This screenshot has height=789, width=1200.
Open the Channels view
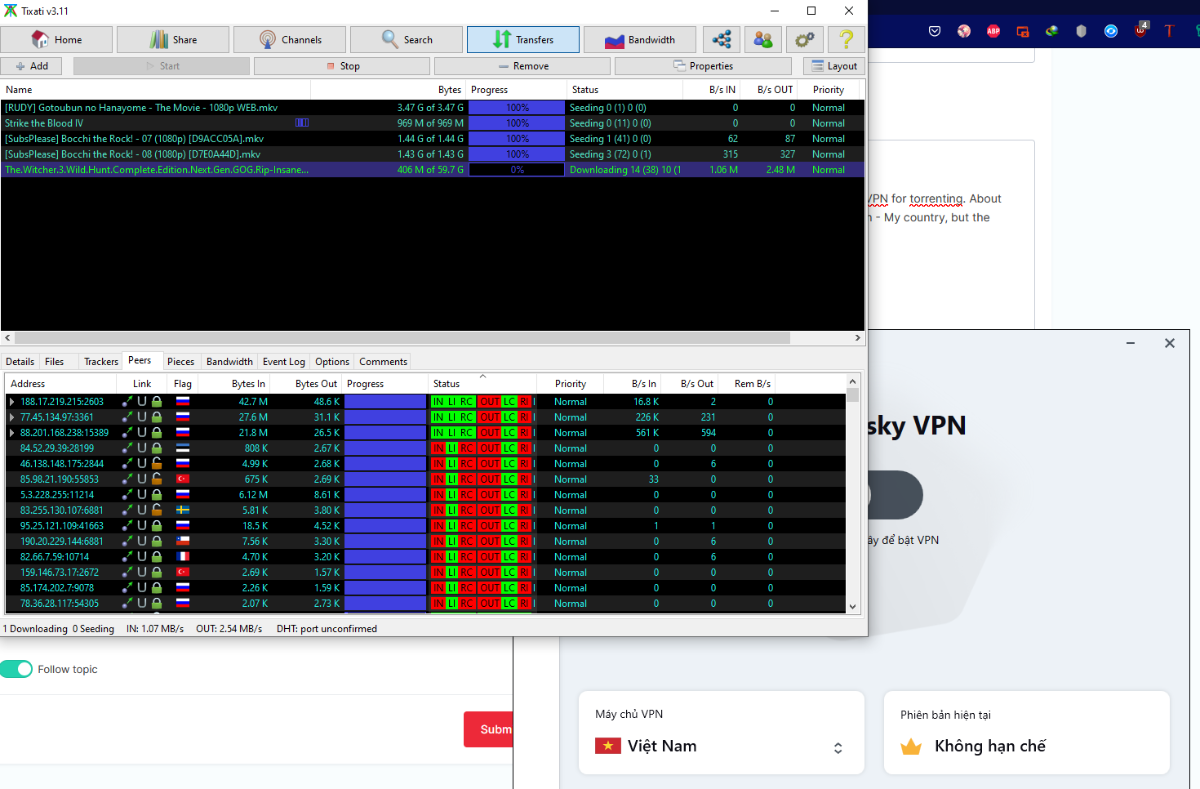click(289, 40)
